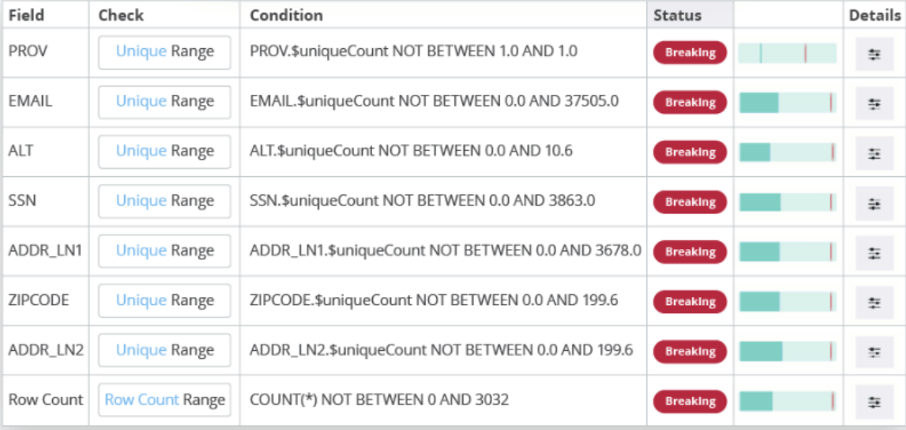Screen dimensions: 906x430
Task: Click the Check column header
Action: [x=121, y=16]
